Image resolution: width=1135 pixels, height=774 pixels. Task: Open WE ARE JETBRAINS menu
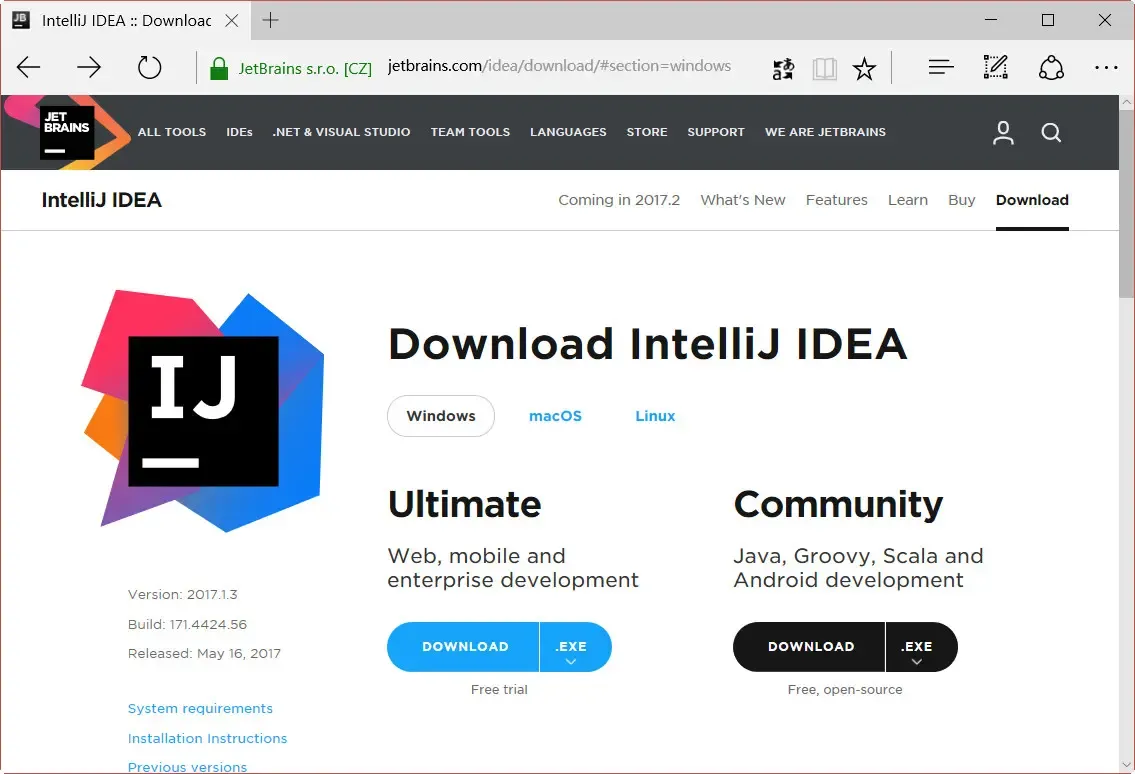(825, 132)
